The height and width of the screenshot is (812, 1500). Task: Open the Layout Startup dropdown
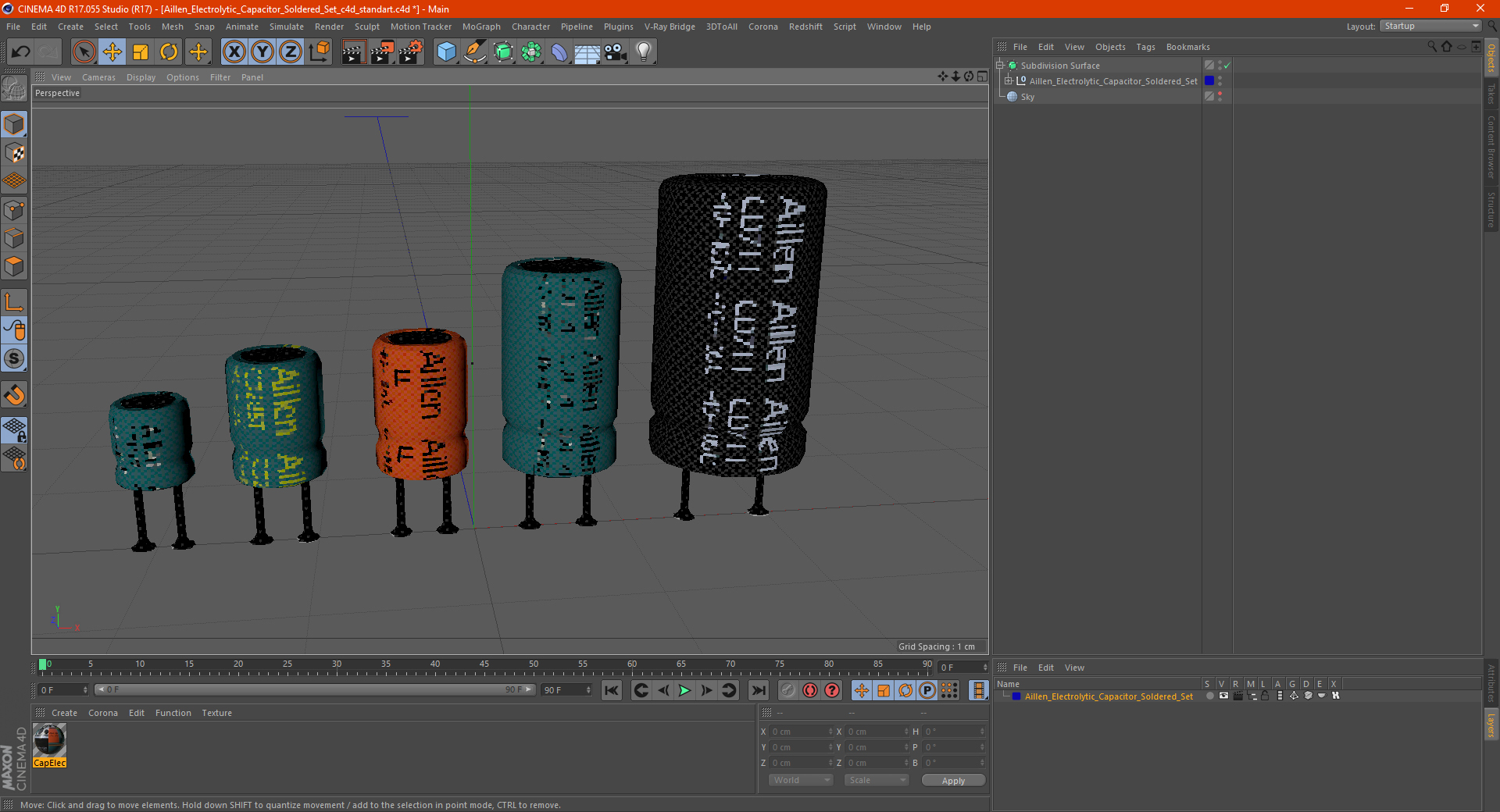[x=1431, y=26]
